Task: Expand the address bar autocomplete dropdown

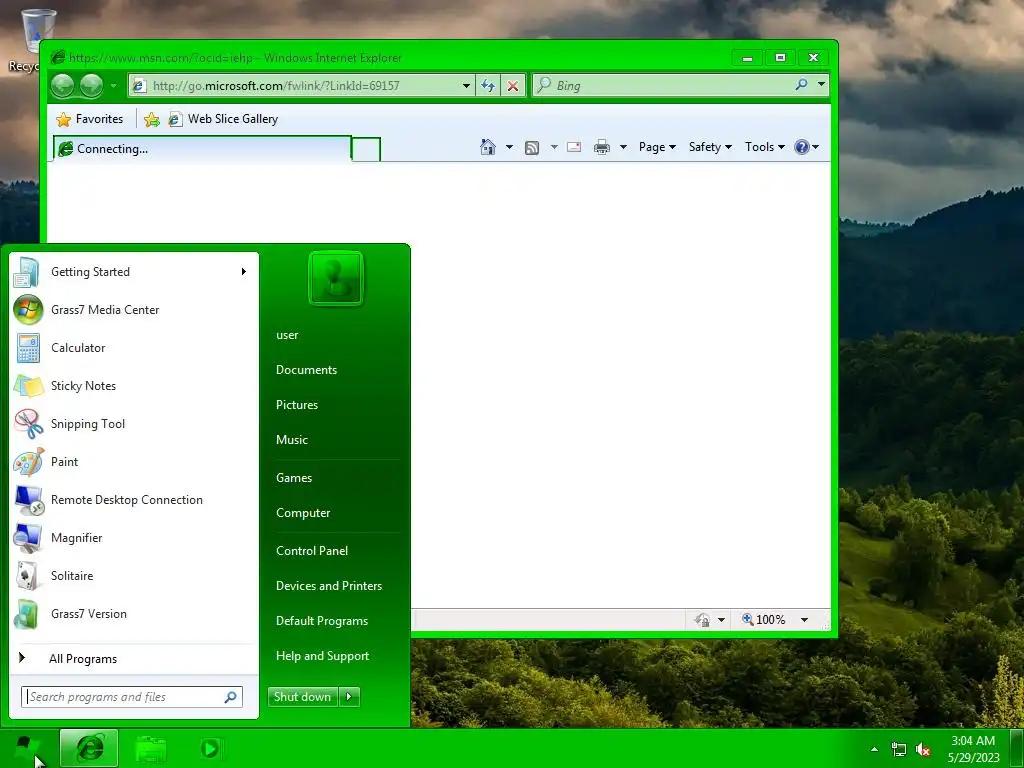Action: point(466,86)
